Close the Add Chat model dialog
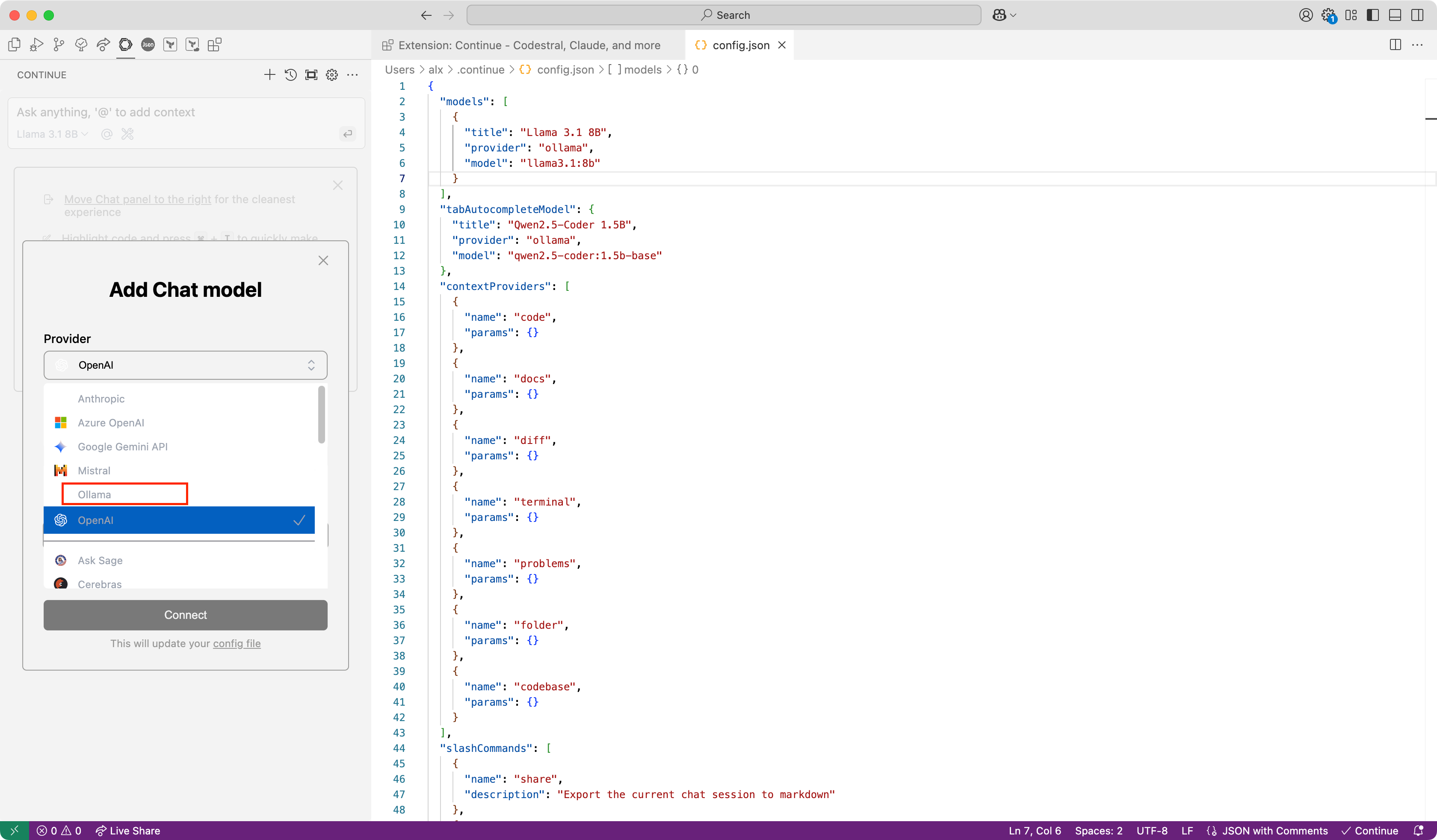Viewport: 1437px width, 840px height. coord(323,260)
